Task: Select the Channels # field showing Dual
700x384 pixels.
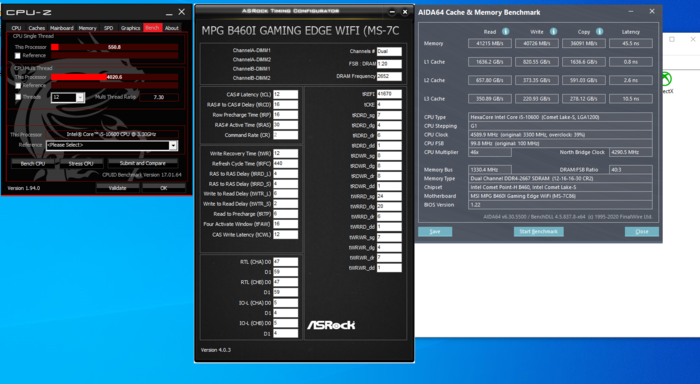Action: click(389, 51)
